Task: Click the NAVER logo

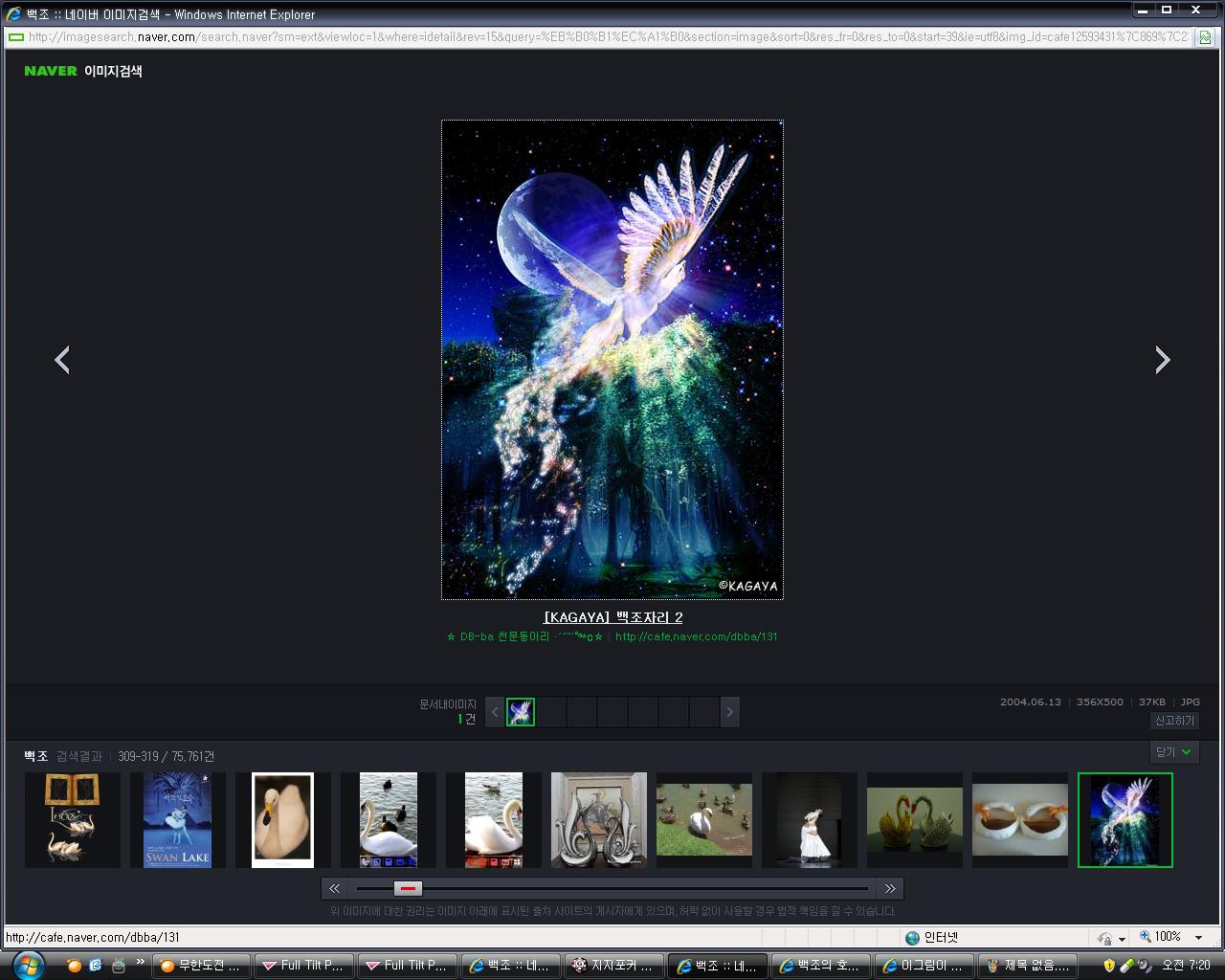Action: (x=51, y=71)
